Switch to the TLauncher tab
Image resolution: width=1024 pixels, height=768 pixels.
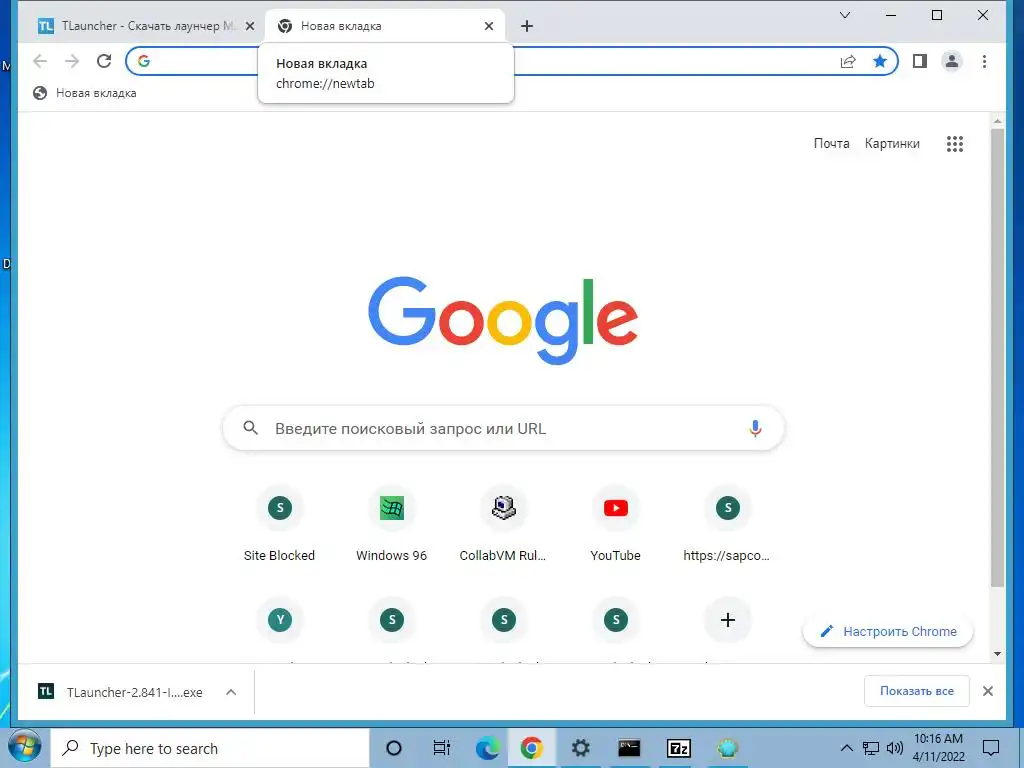tap(146, 26)
